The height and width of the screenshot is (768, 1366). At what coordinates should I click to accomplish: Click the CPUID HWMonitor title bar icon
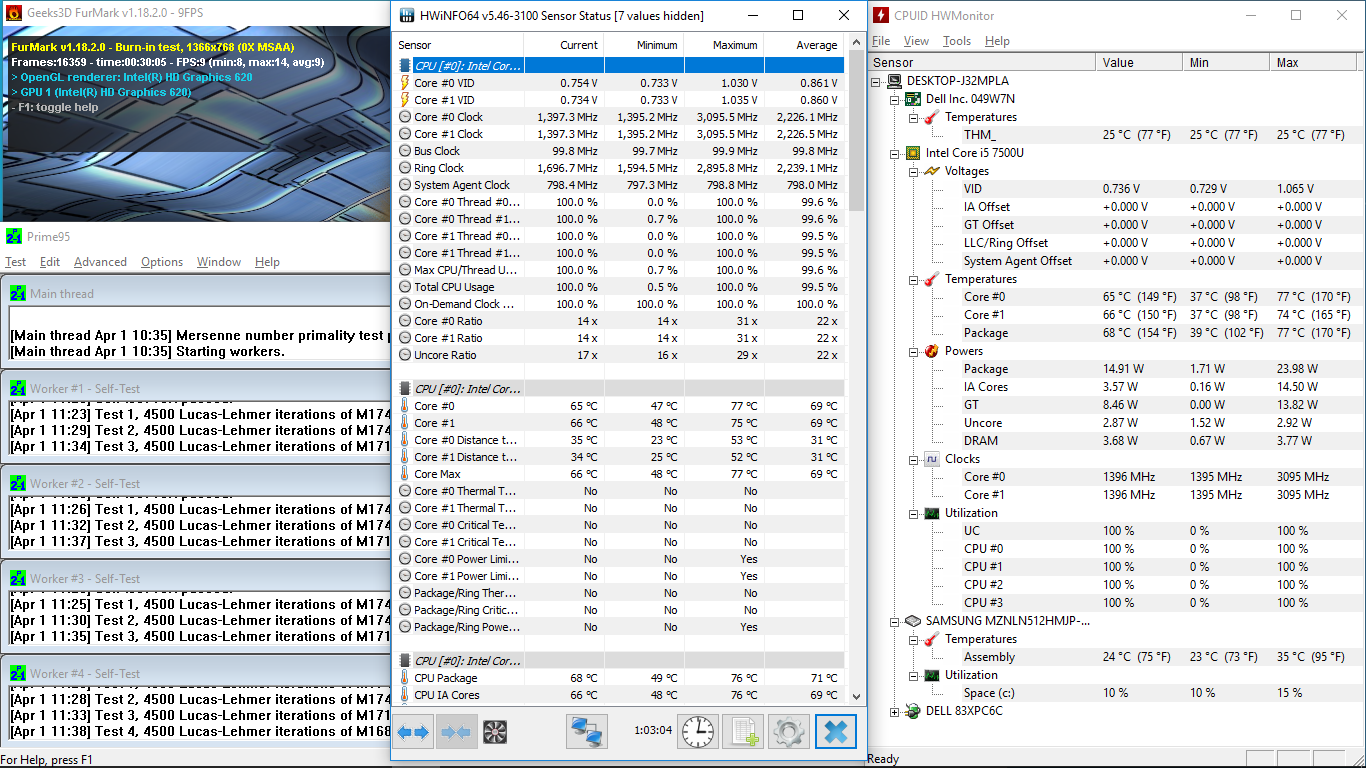881,15
